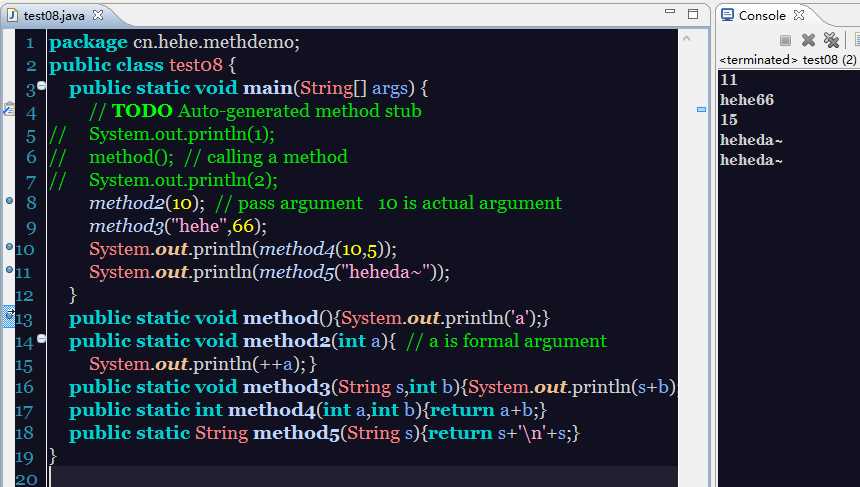The height and width of the screenshot is (487, 860).
Task: Click '10 is actual argument' comment text
Action: (469, 203)
